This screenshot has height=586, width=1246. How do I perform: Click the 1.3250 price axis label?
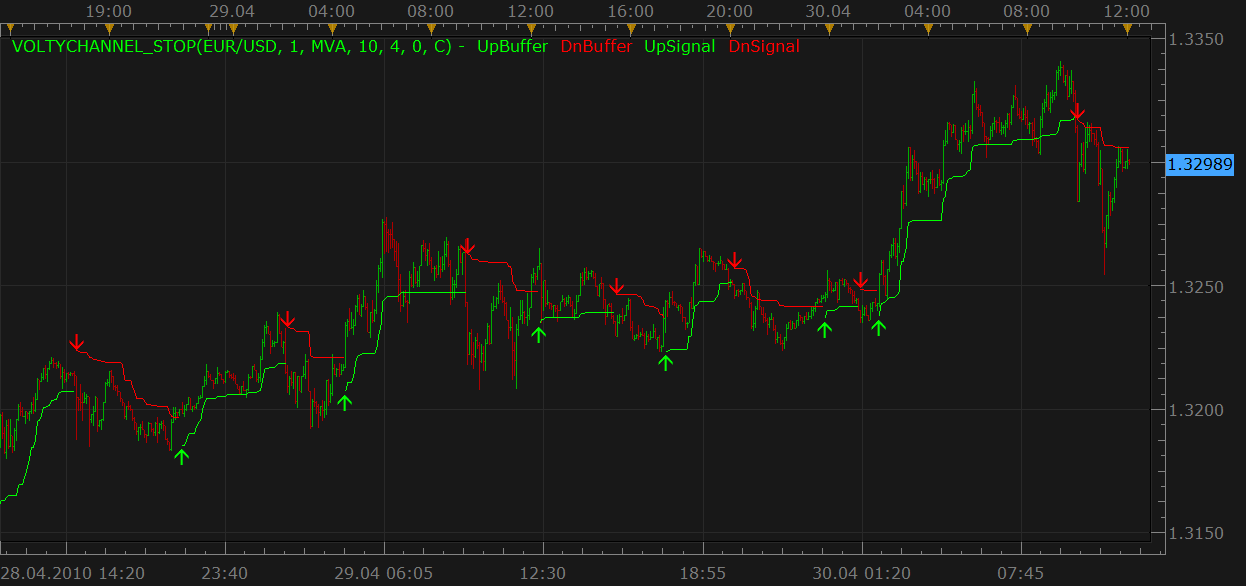coord(1195,287)
